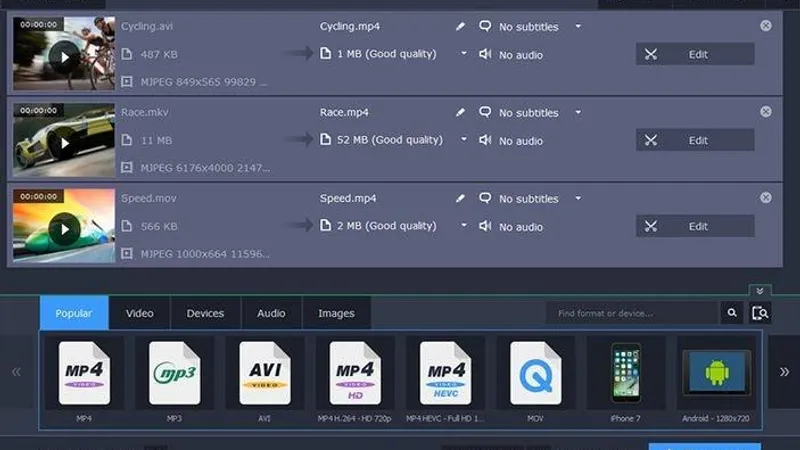Pick the AVI video format icon
The image size is (800, 450).
[265, 372]
